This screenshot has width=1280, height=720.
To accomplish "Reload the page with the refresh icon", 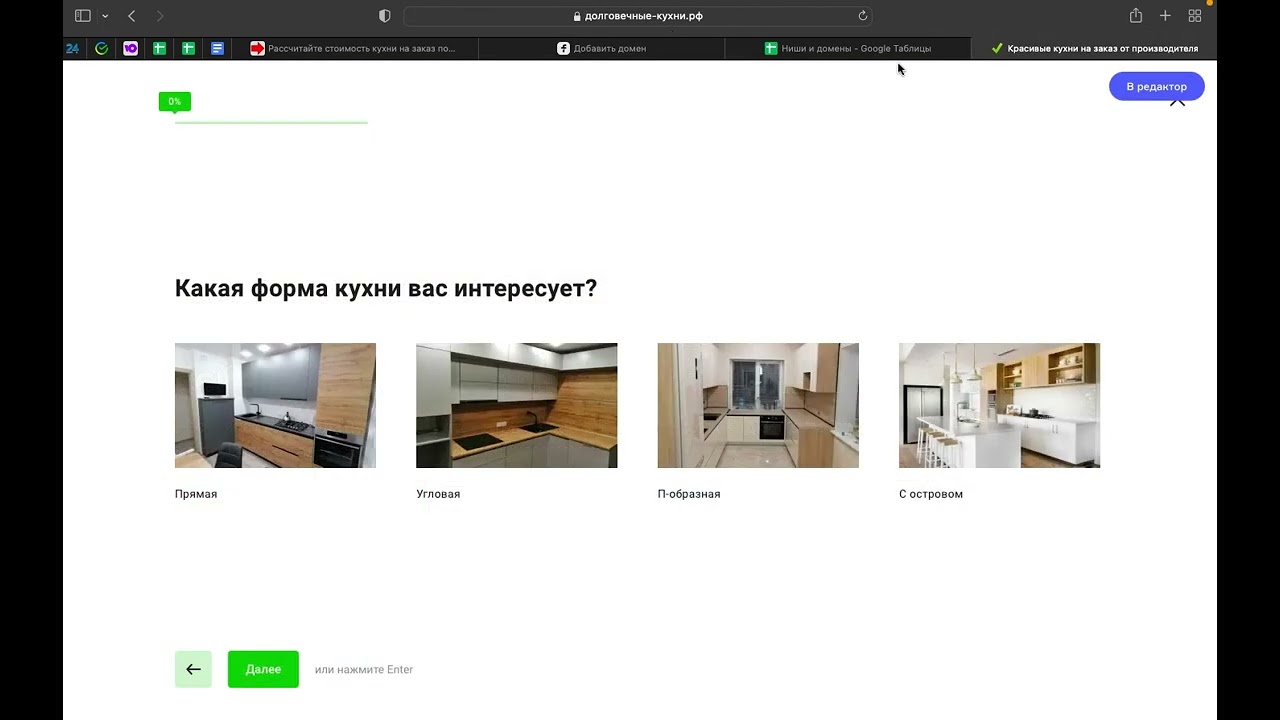I will [x=863, y=16].
